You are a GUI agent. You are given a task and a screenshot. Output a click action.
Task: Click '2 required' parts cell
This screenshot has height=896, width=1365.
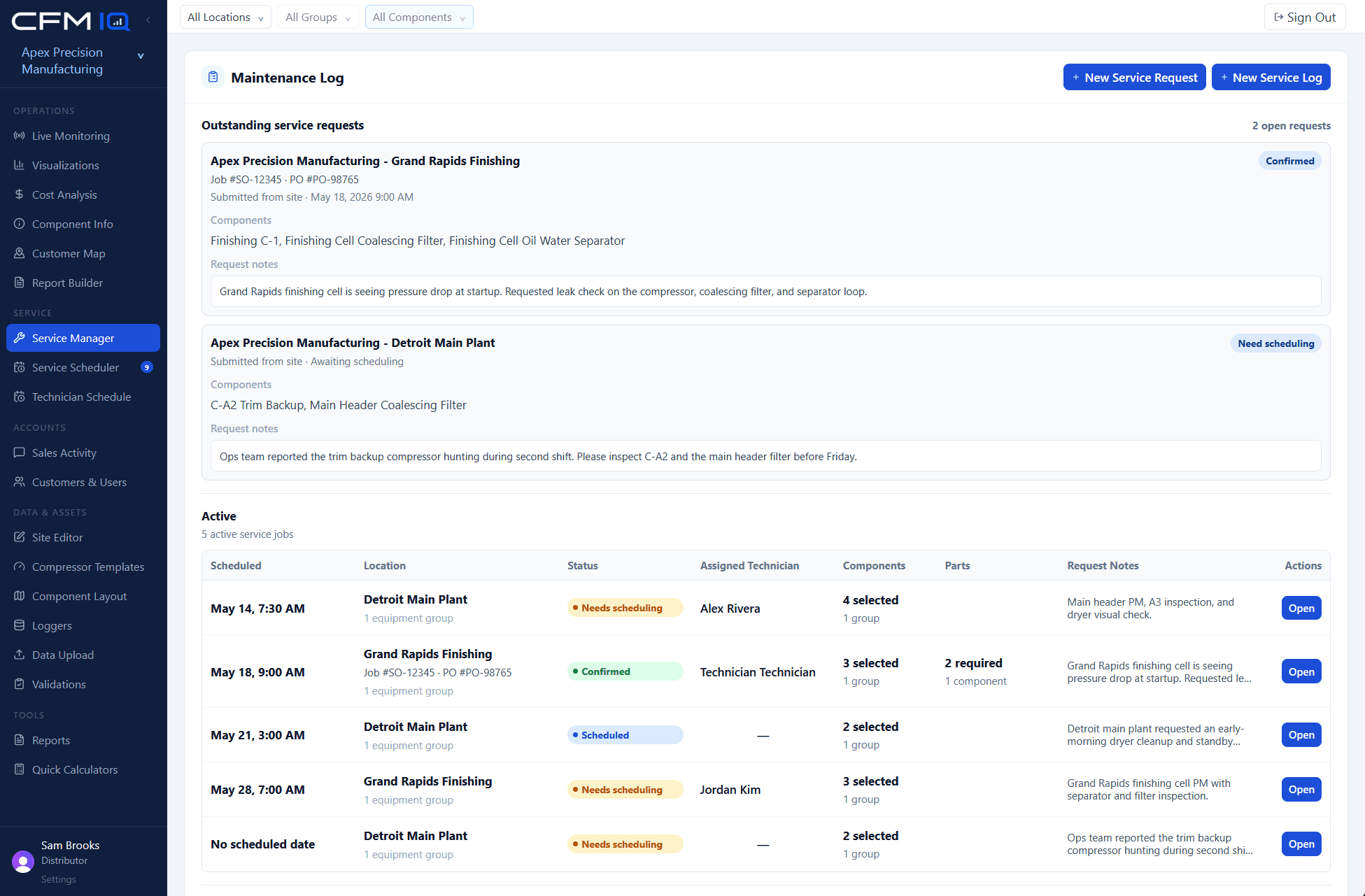coord(973,663)
